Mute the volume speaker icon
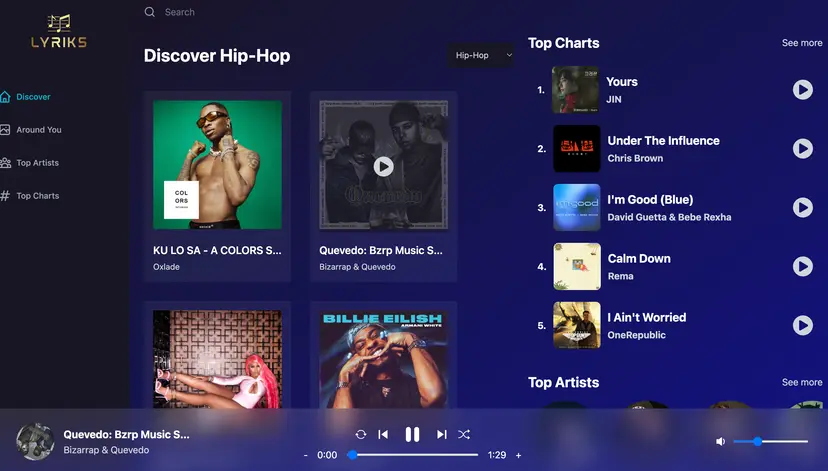Viewport: 828px width, 471px height. coord(720,441)
